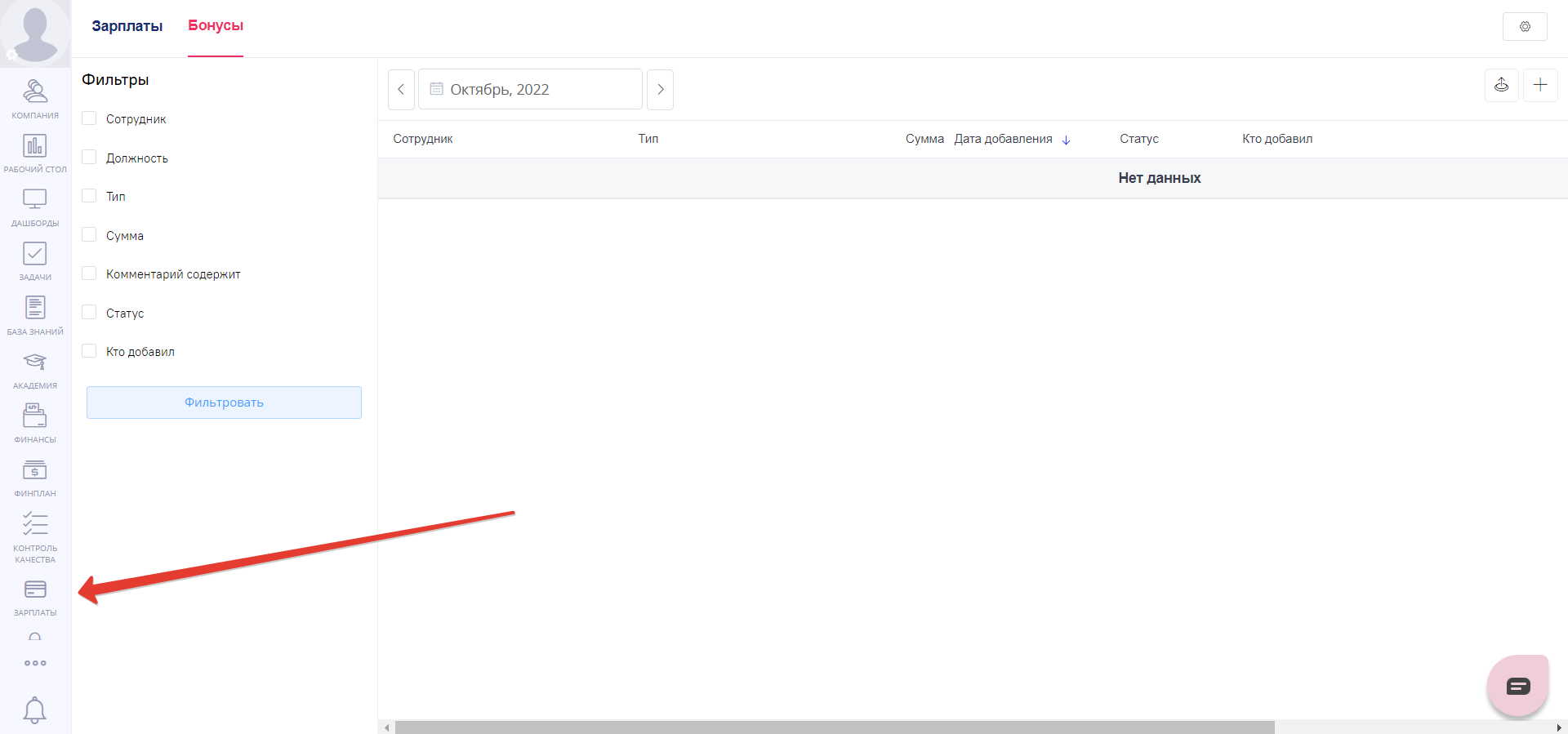Go to next month arrow
The image size is (1568, 734).
coord(660,90)
